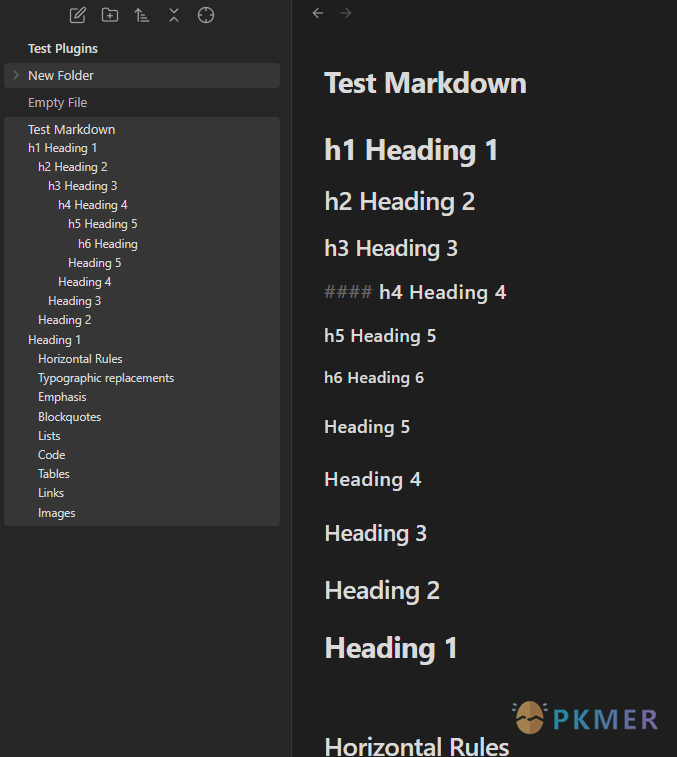Jump to h1 Heading 1 in outline
This screenshot has width=677, height=757.
[x=62, y=148]
